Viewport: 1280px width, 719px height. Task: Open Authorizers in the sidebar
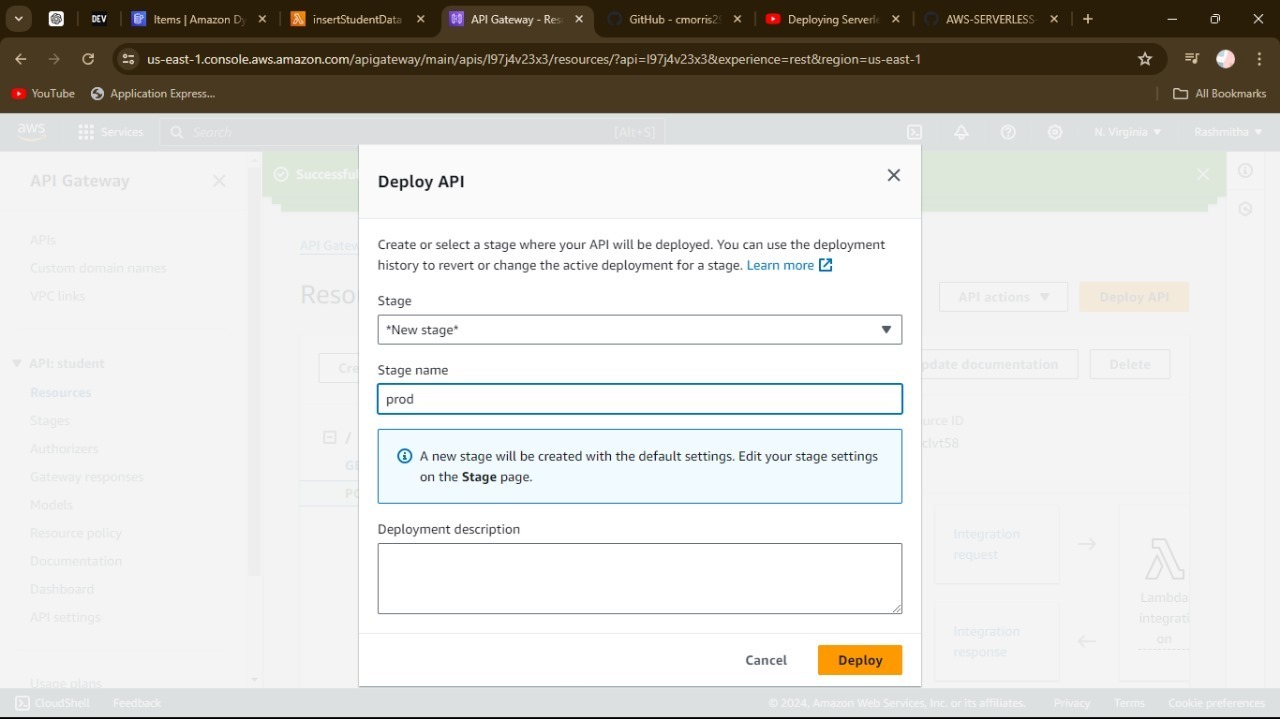[x=64, y=448]
